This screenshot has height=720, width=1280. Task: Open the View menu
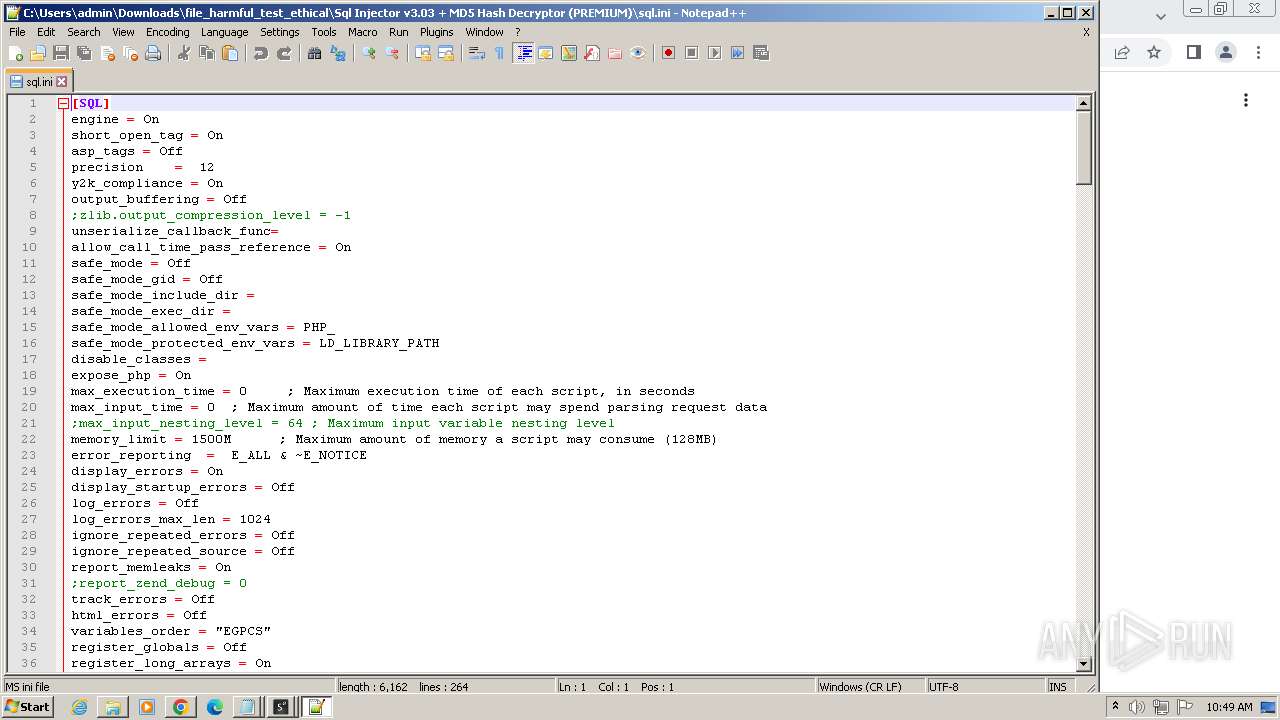(x=123, y=32)
